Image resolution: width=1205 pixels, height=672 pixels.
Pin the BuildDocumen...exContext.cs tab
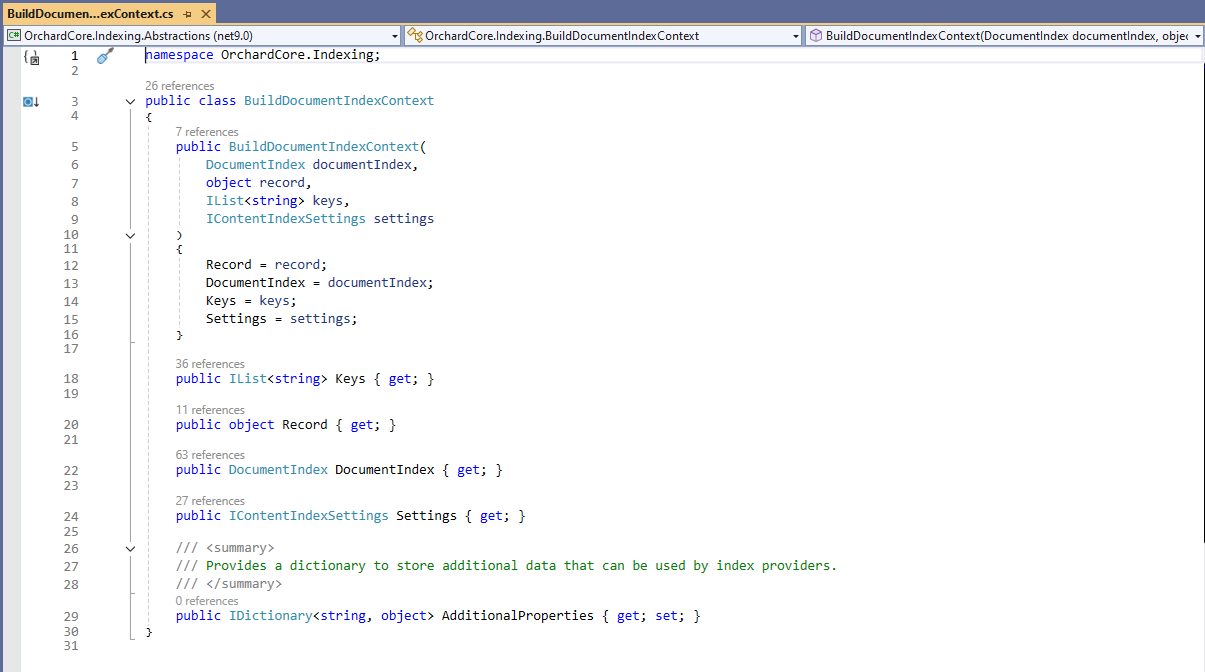[x=187, y=14]
